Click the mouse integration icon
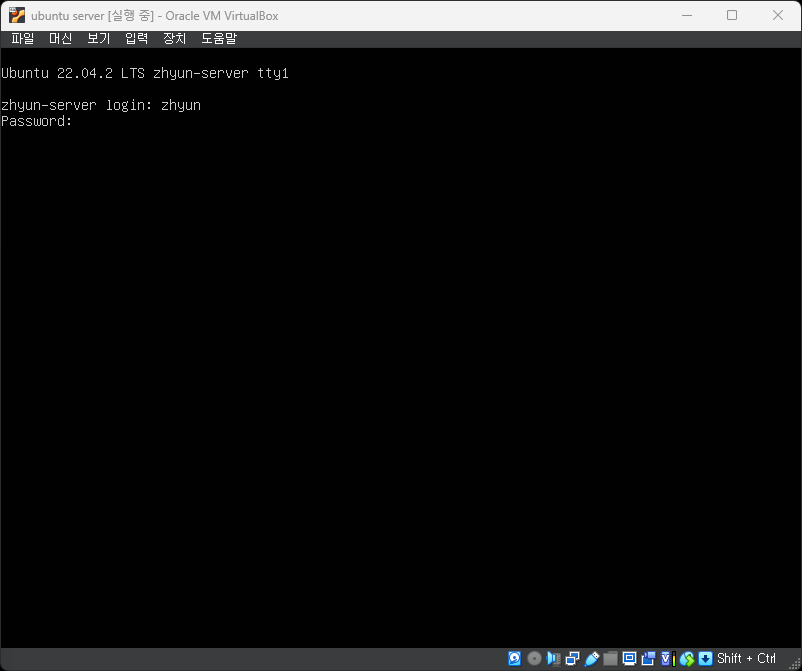The height and width of the screenshot is (671, 802). point(687,659)
